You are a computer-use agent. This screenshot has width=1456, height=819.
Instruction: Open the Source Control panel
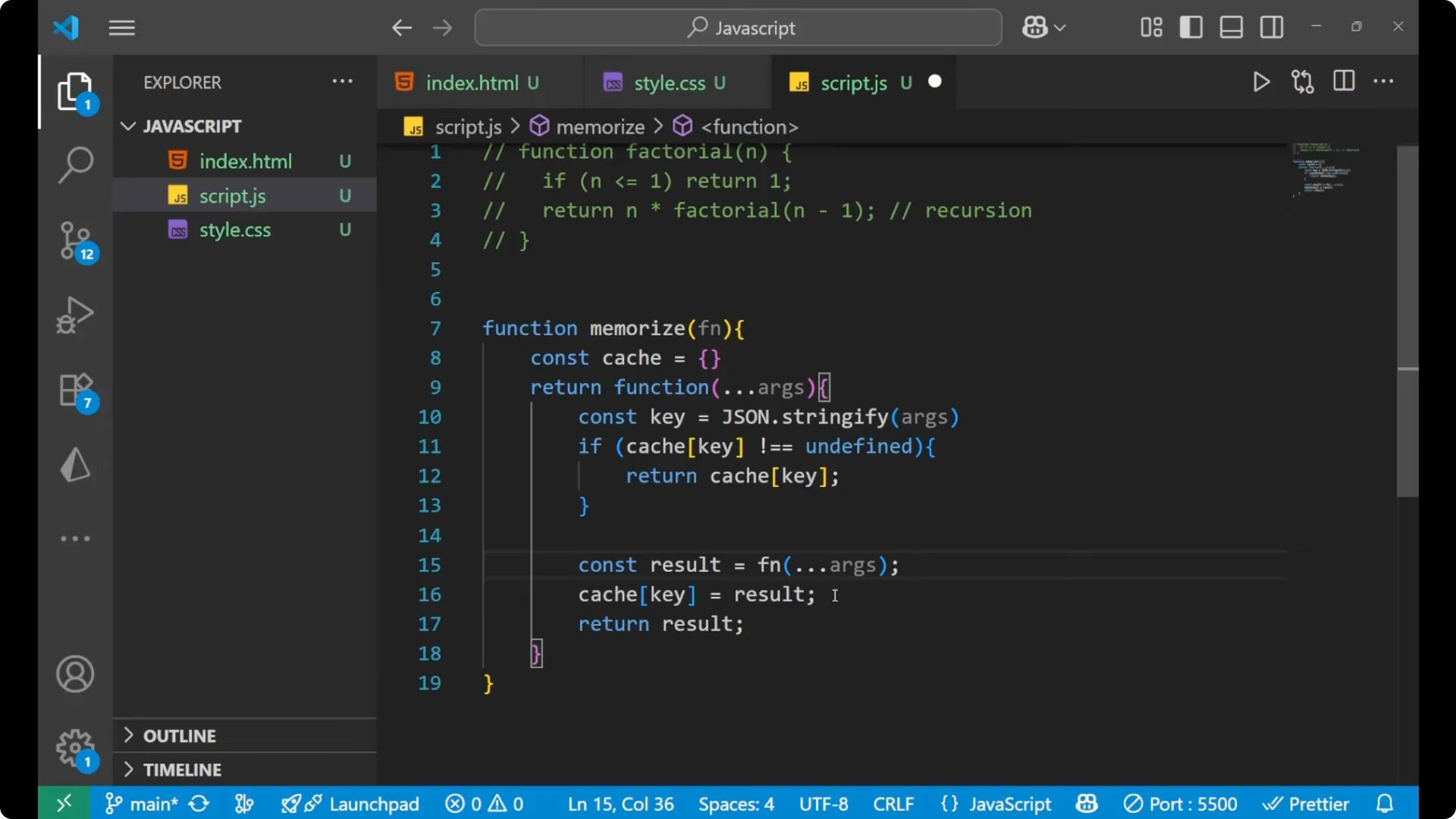point(75,241)
